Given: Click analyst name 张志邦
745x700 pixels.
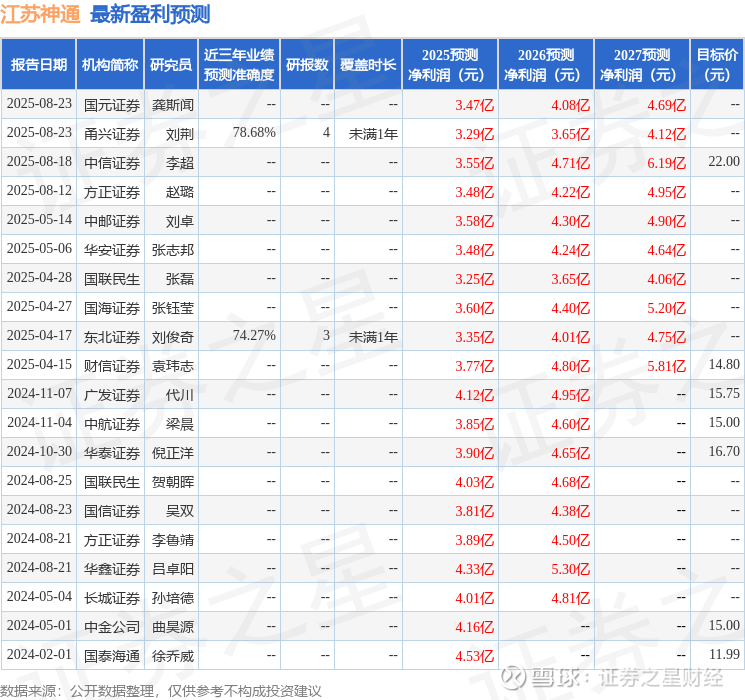Looking at the screenshot, I should pos(172,250).
